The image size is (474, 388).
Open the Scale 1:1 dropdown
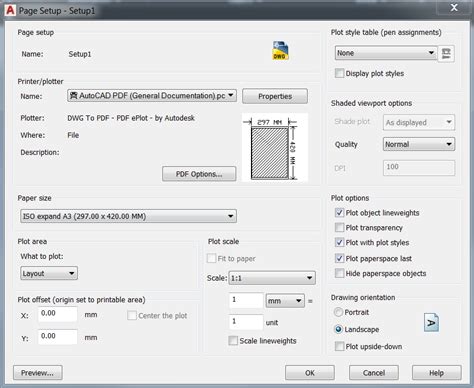272,278
